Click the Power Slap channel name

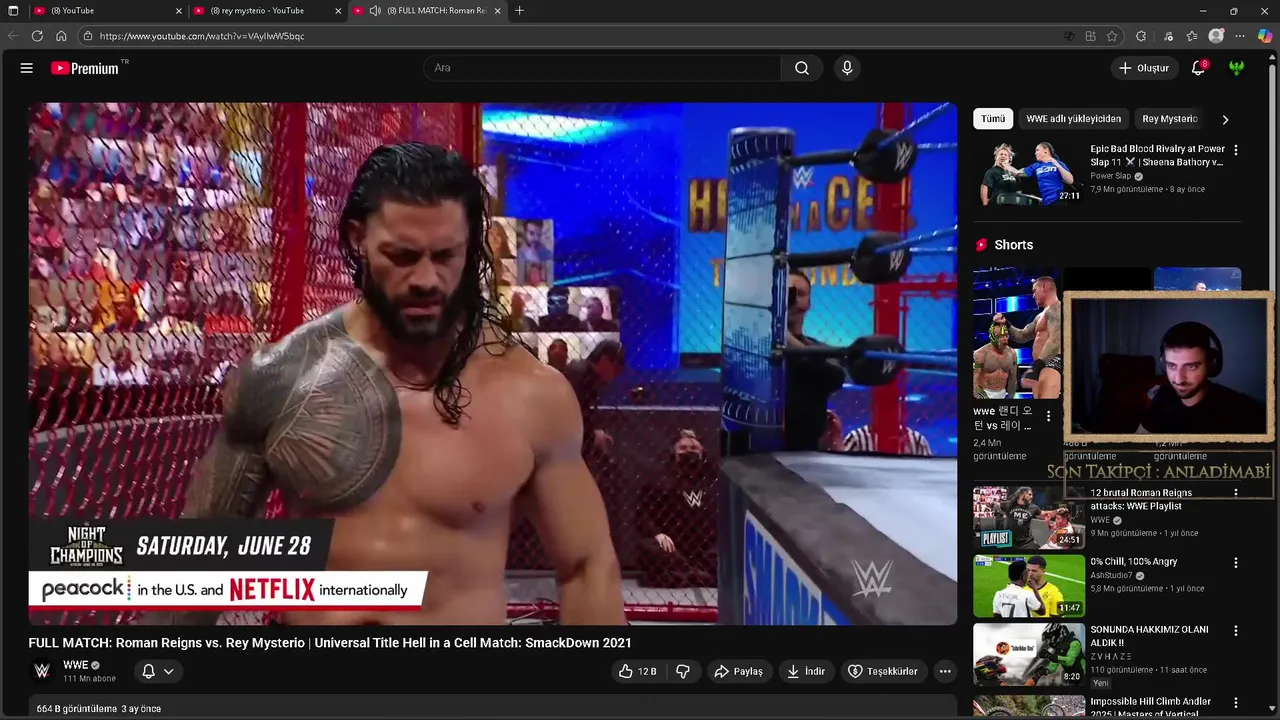(1110, 176)
